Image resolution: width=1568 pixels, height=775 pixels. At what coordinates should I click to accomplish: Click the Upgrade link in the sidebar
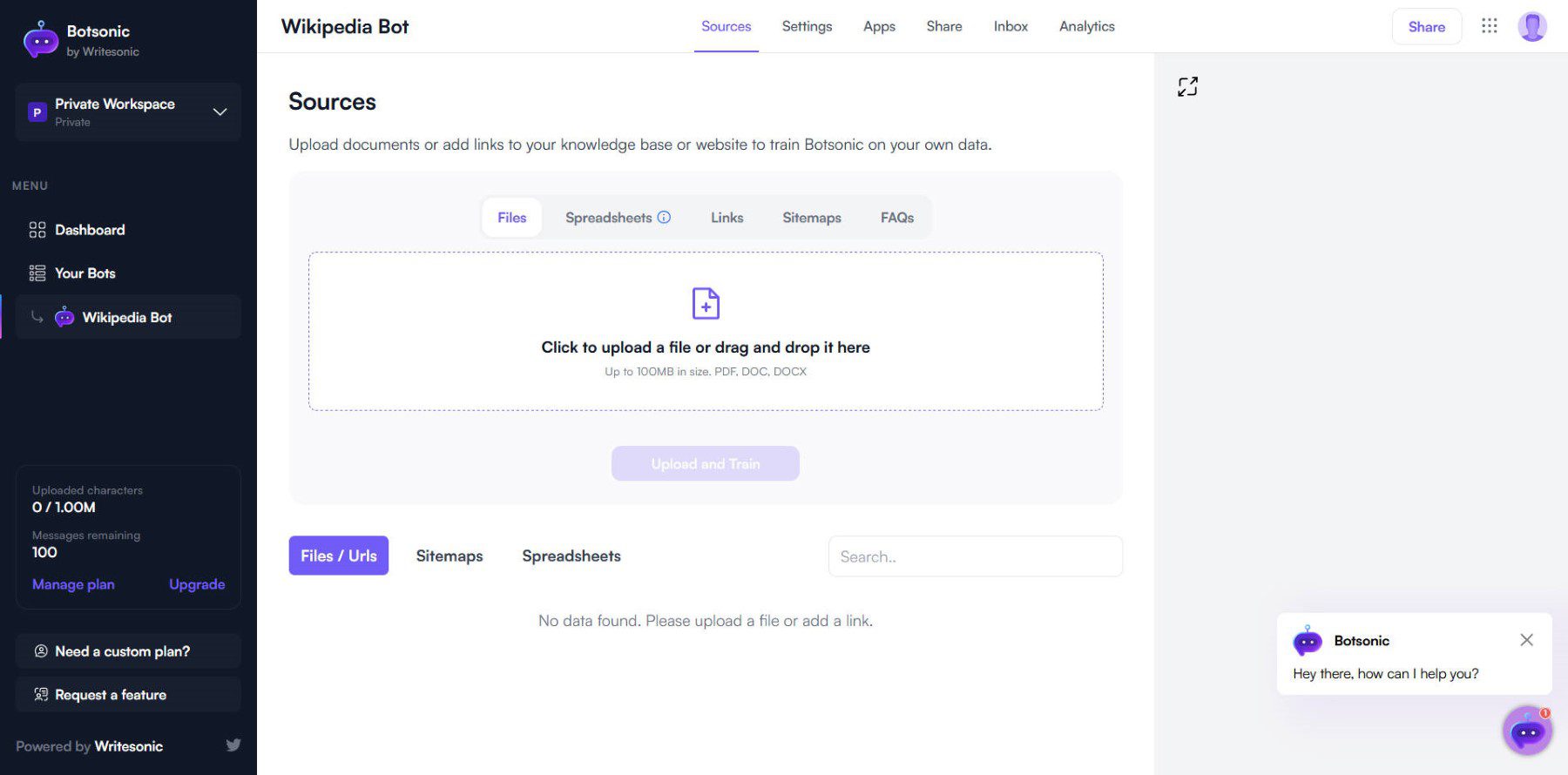(x=197, y=584)
